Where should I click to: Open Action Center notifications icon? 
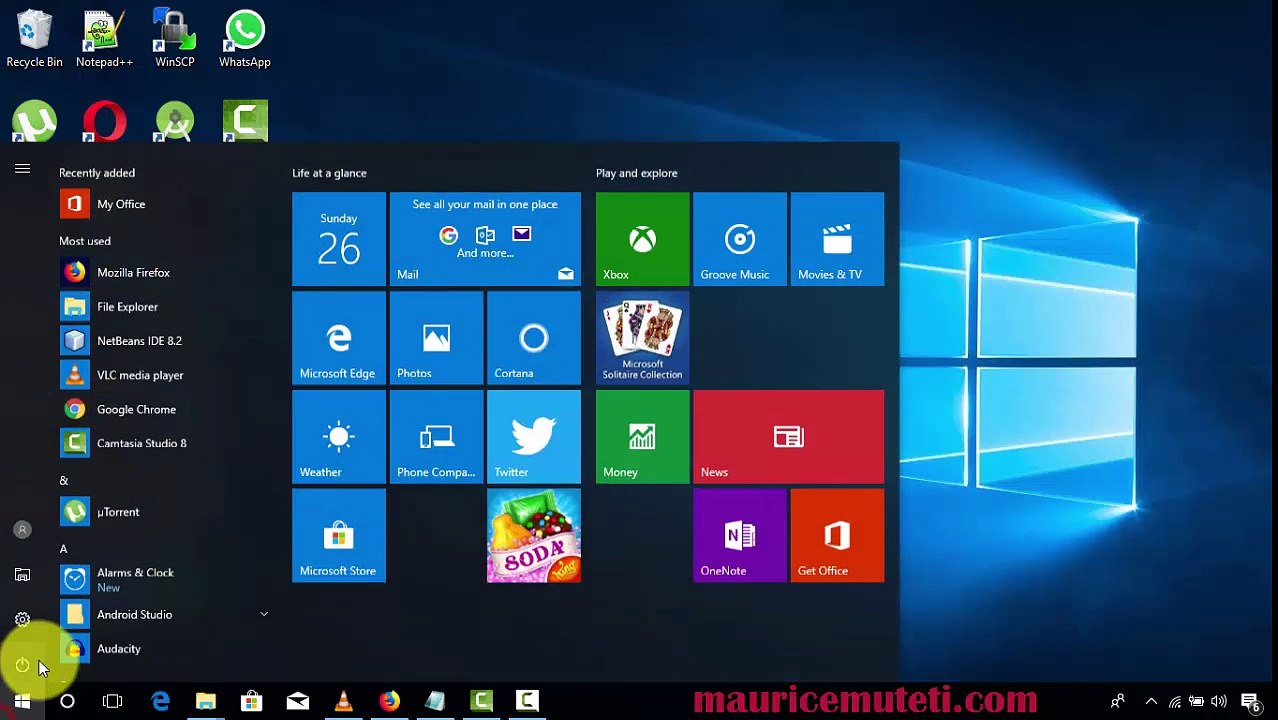[1250, 702]
